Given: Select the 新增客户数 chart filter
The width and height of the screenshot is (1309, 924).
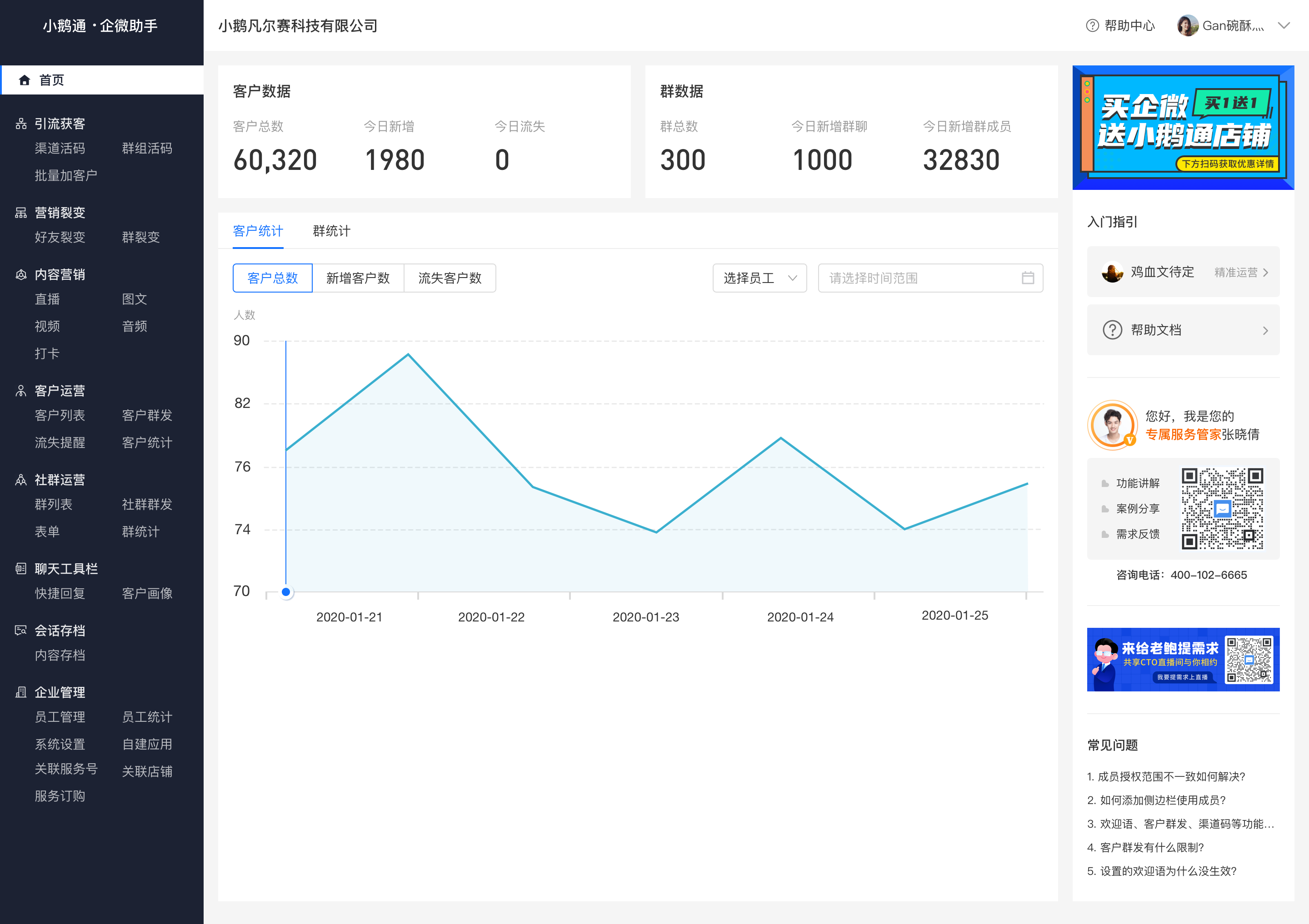Looking at the screenshot, I should 358,278.
